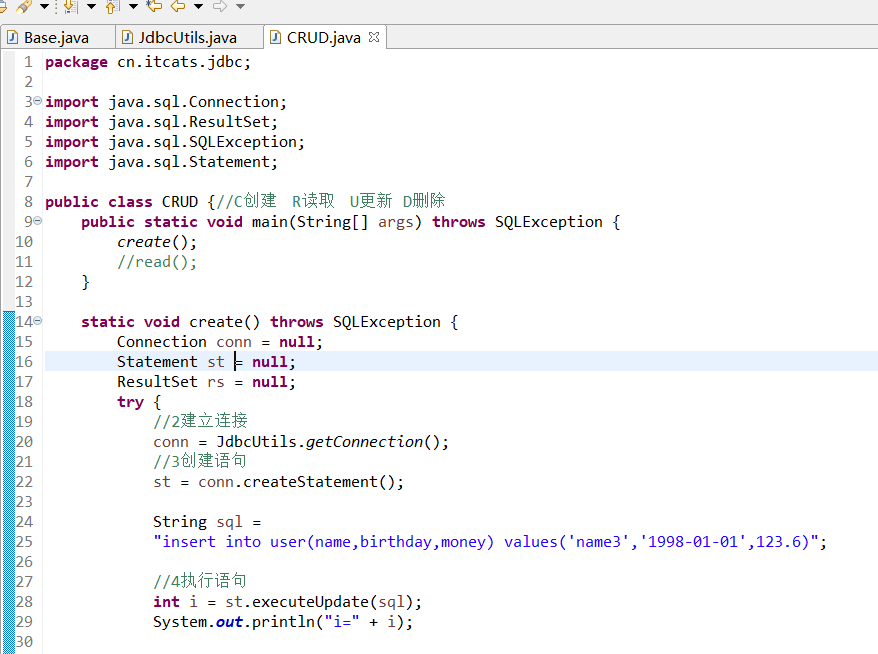Click line number 16 in the gutter

coord(24,361)
